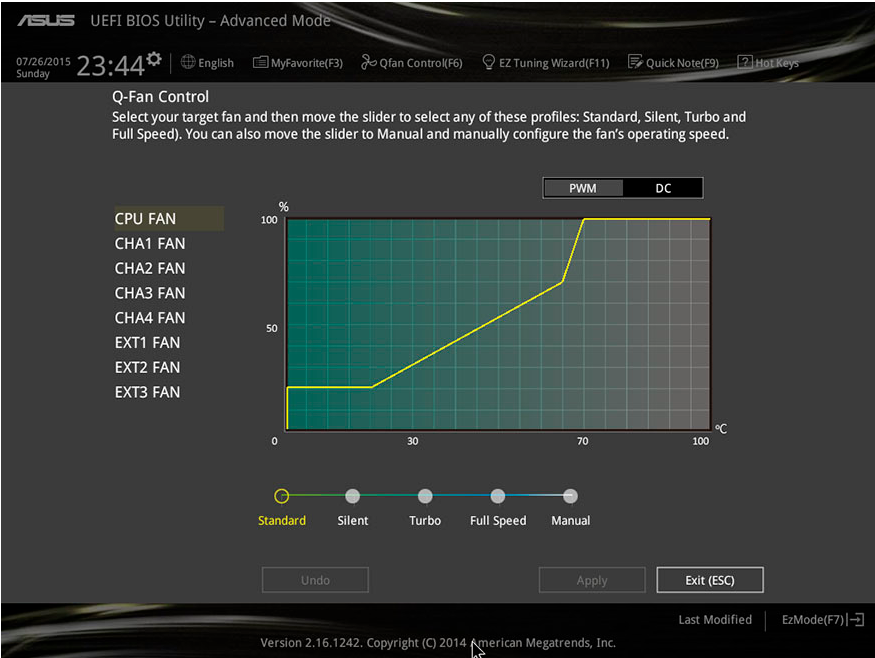Image resolution: width=875 pixels, height=658 pixels.
Task: Apply the current fan settings
Action: [592, 579]
